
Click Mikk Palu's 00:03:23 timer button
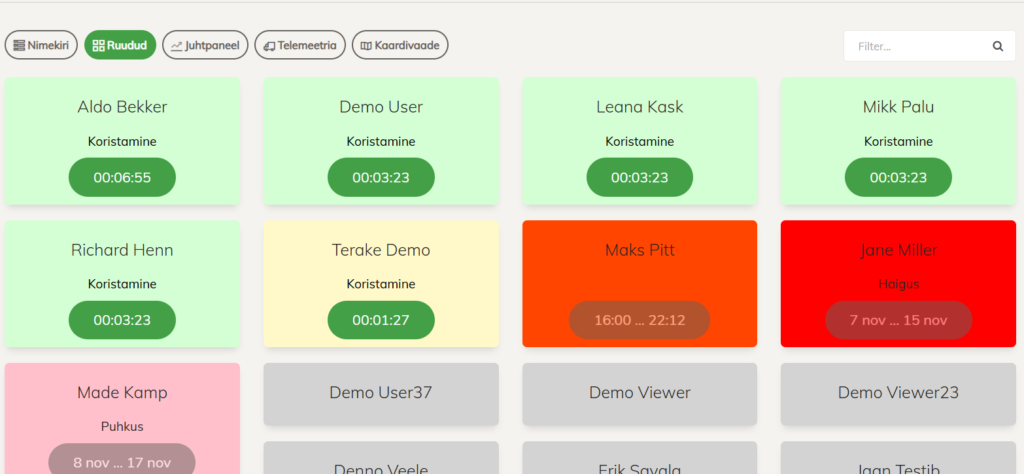tap(898, 177)
